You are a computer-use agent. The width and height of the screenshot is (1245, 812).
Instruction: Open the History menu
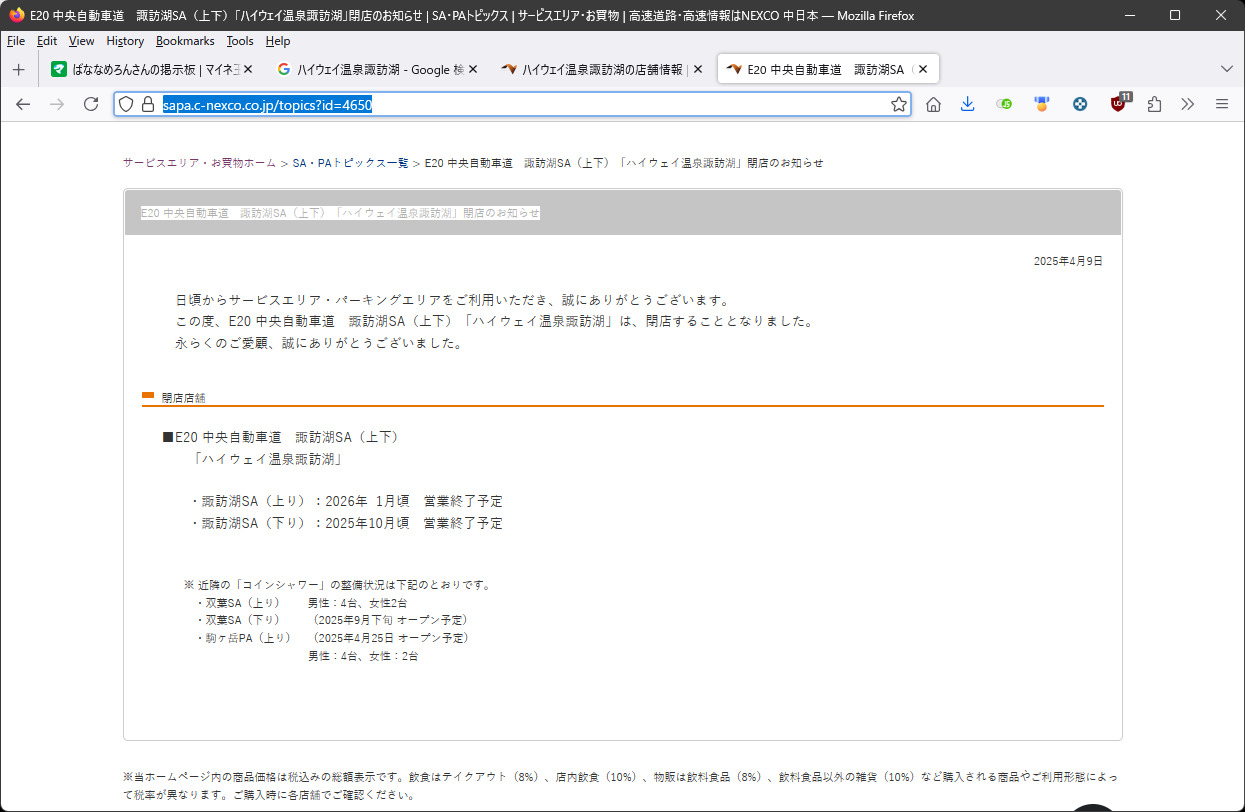pyautogui.click(x=125, y=41)
